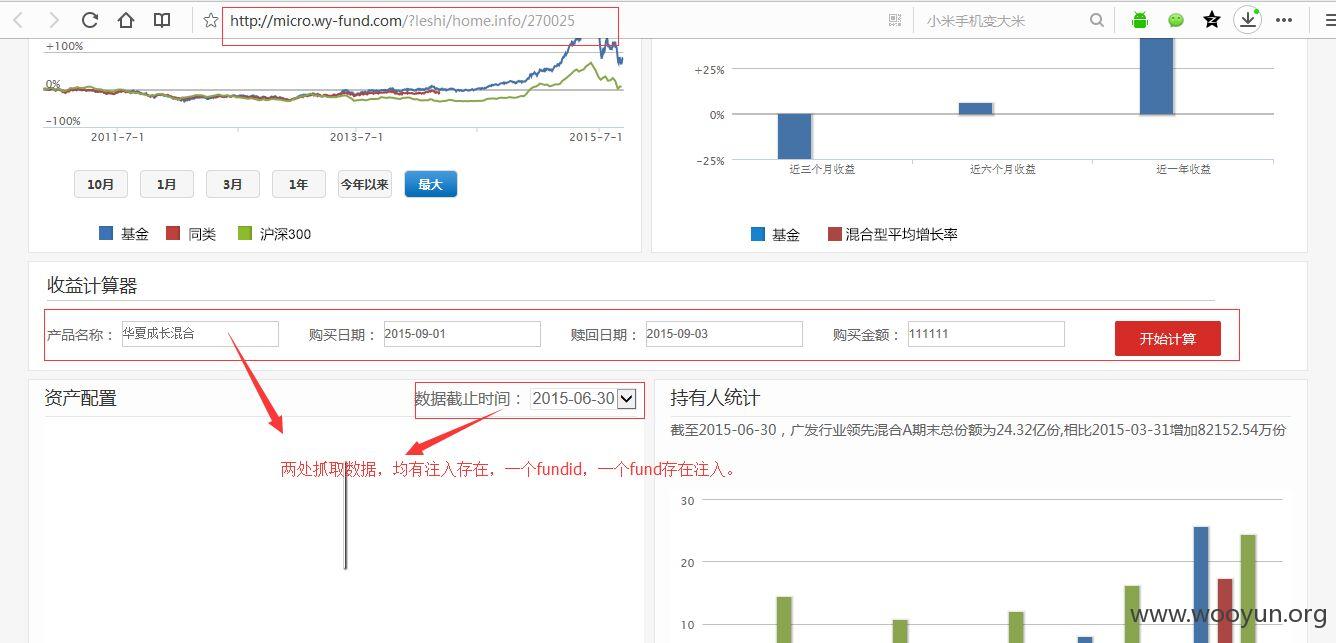This screenshot has height=643, width=1336.
Task: Open the browser home page
Action: coord(126,20)
